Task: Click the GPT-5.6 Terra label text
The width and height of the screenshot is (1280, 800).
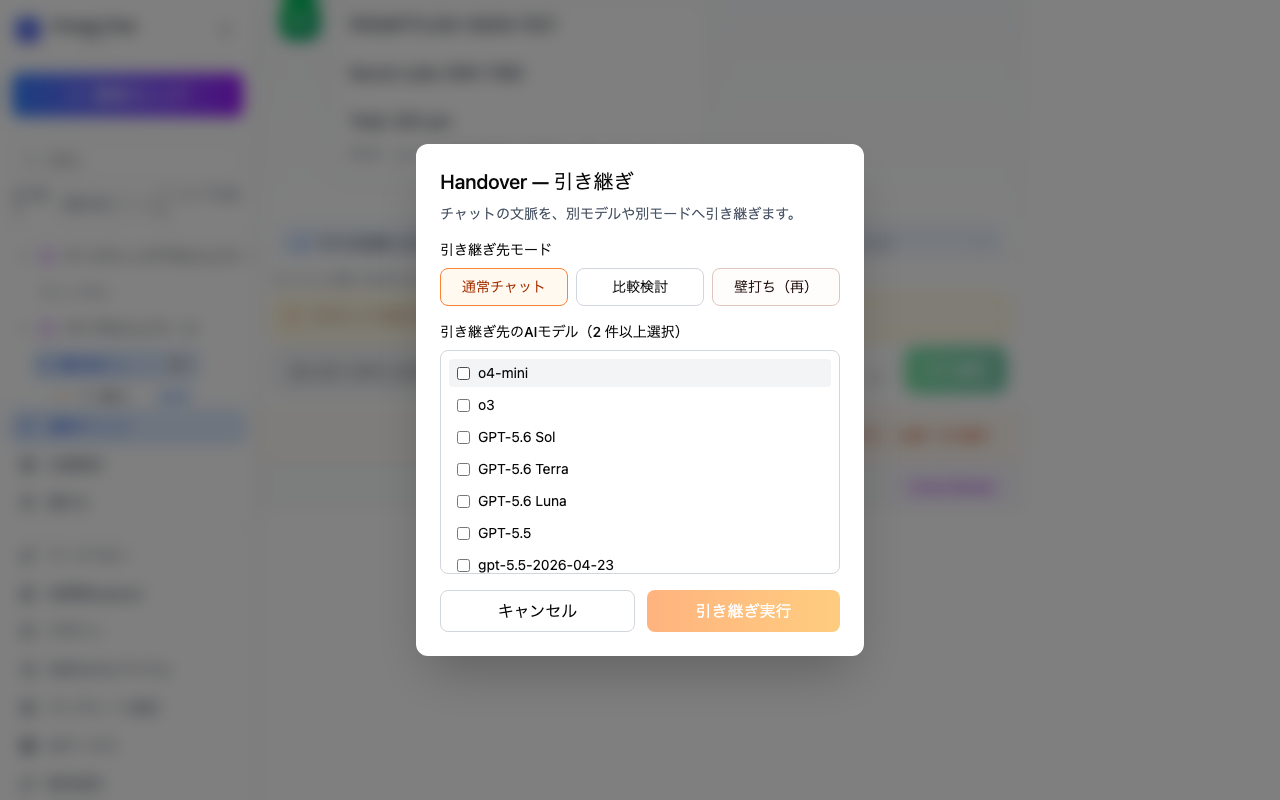Action: tap(523, 469)
